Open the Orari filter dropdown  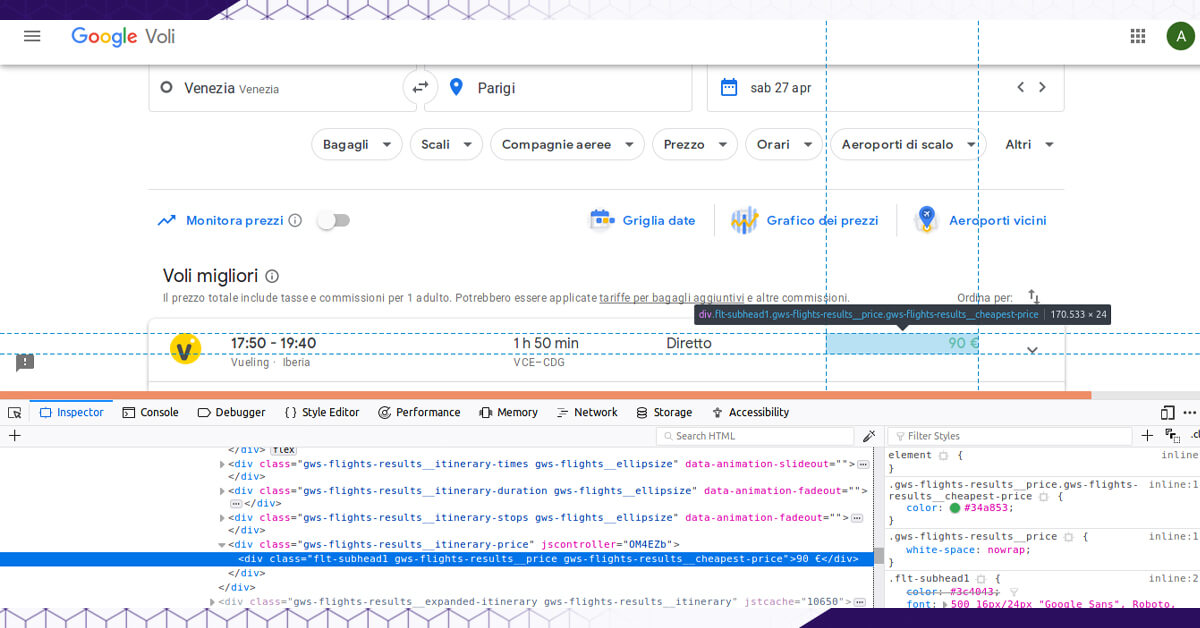tap(783, 144)
